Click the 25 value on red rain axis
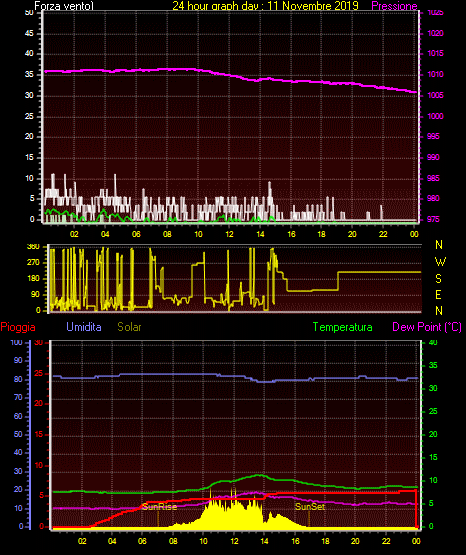Viewport: 466px width, 555px height. [x=38, y=373]
